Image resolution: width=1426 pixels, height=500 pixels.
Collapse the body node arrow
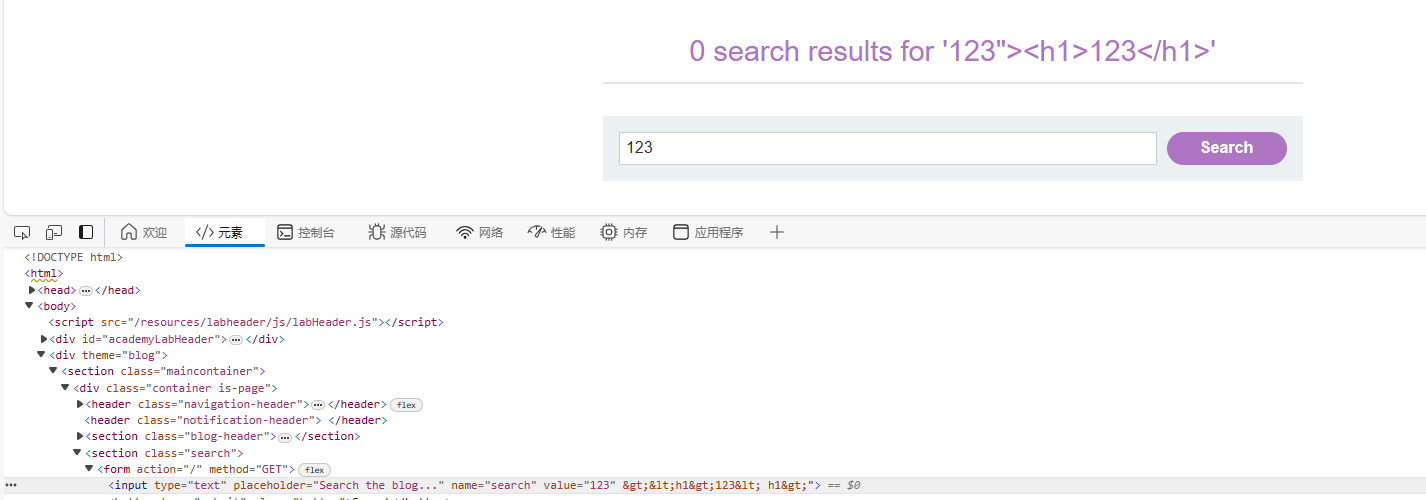(29, 306)
